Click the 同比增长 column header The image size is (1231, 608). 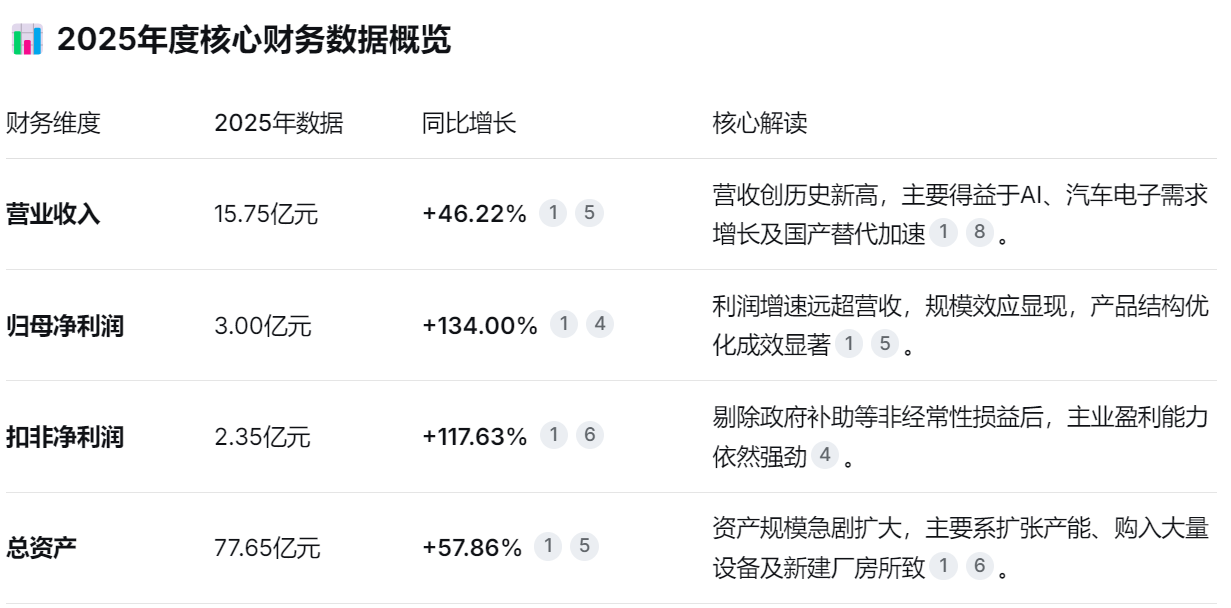point(469,124)
